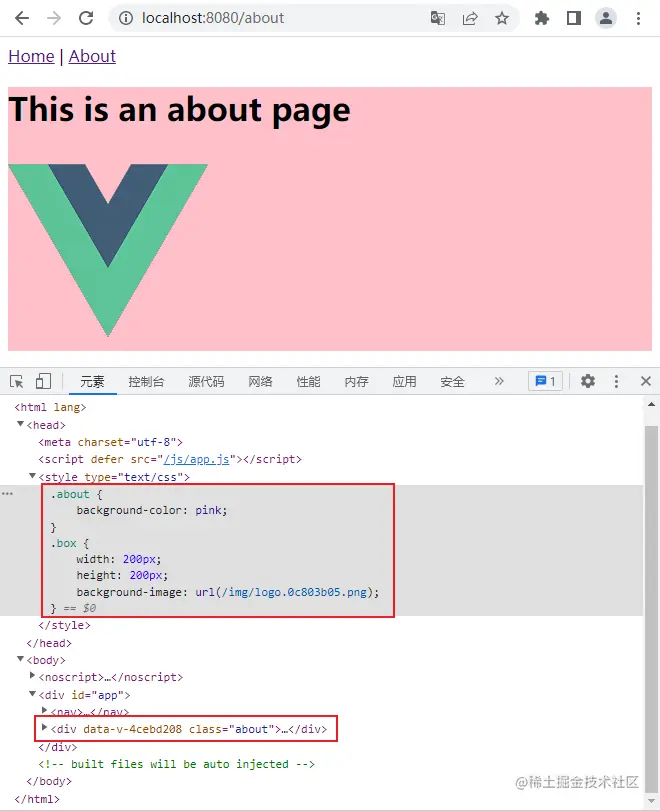Show more DevTools tabs chevron

tap(499, 382)
